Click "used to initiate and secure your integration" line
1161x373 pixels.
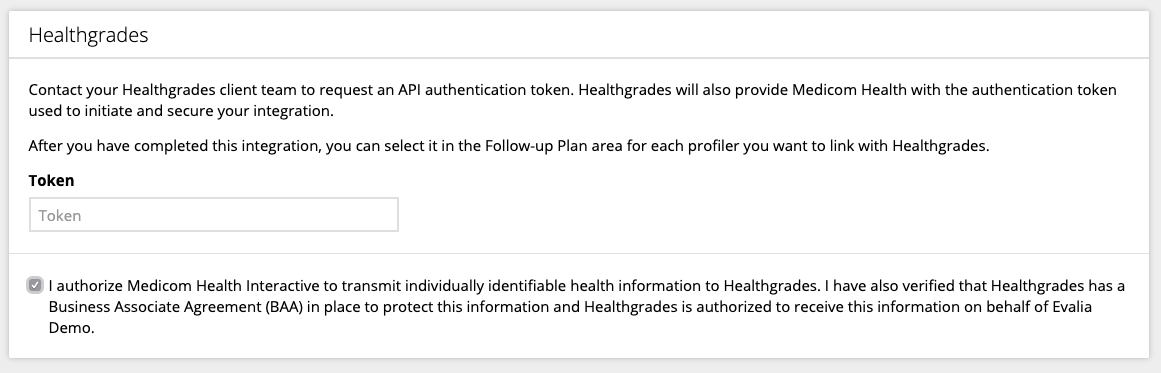coord(181,111)
